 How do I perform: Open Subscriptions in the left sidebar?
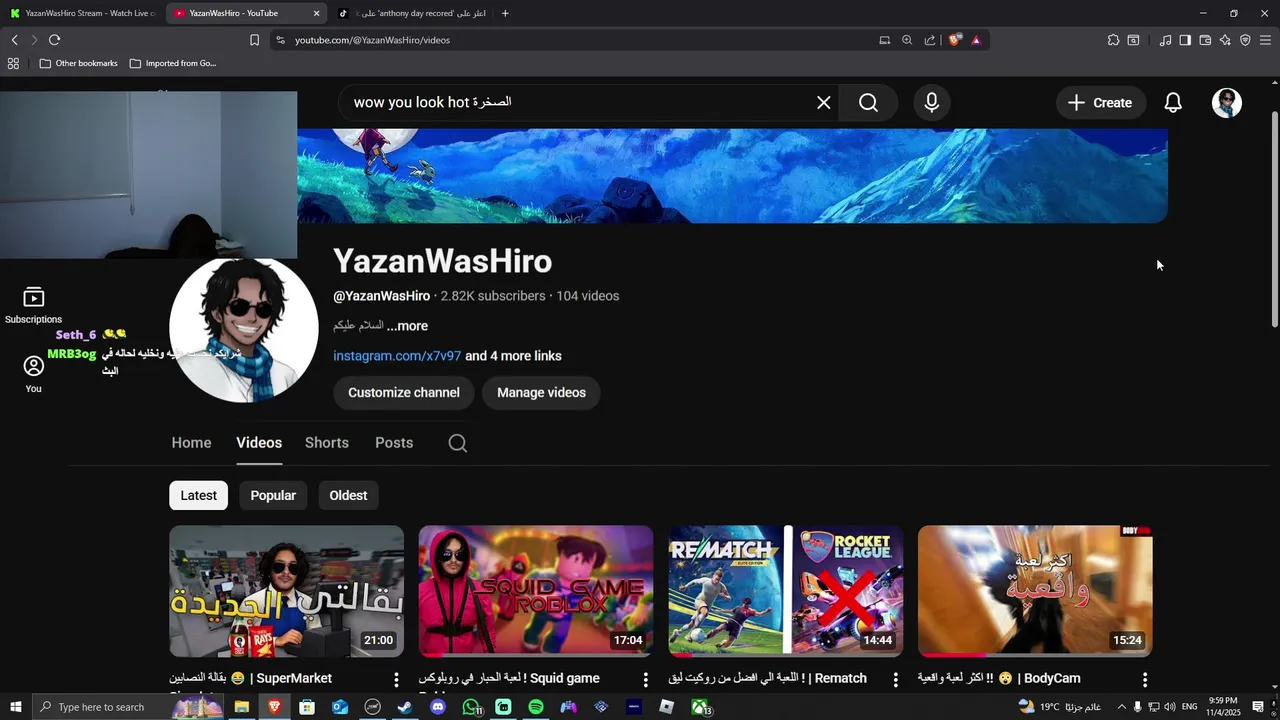coord(33,305)
